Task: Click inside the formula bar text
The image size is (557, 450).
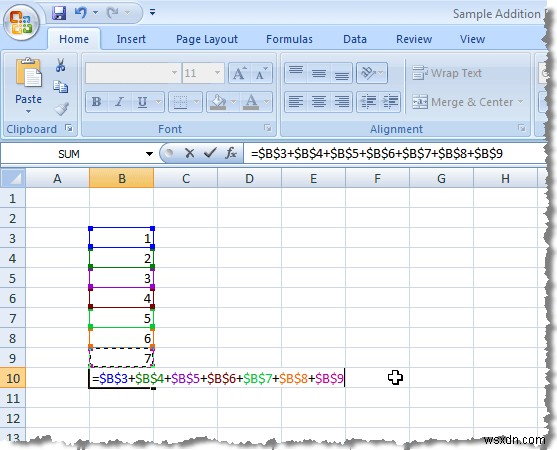Action: 377,153
